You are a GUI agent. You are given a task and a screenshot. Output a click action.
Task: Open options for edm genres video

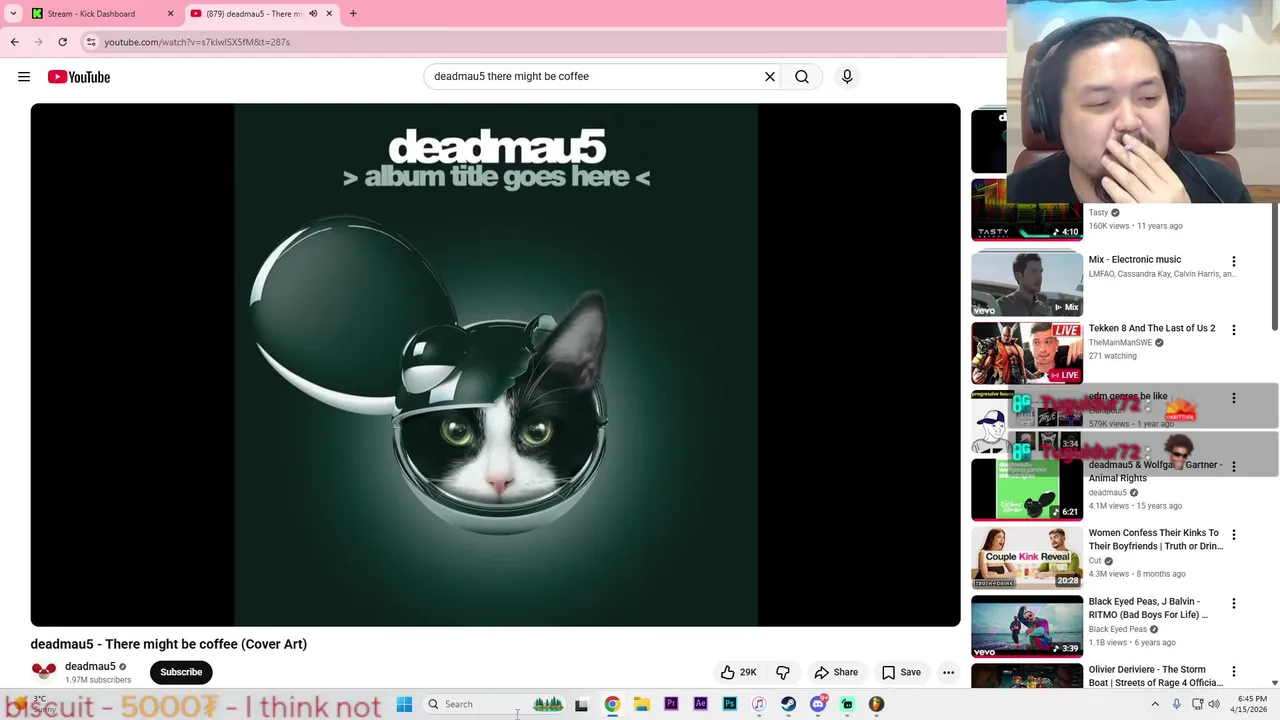click(x=1233, y=398)
